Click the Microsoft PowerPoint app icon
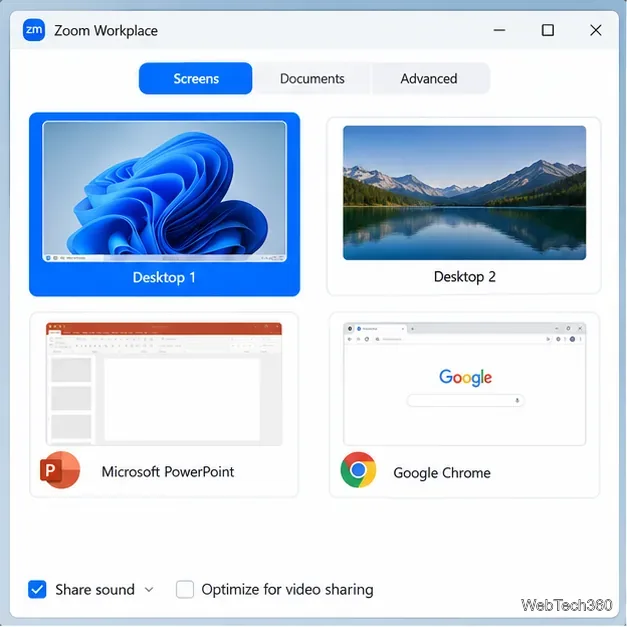This screenshot has height=627, width=627. 60,470
